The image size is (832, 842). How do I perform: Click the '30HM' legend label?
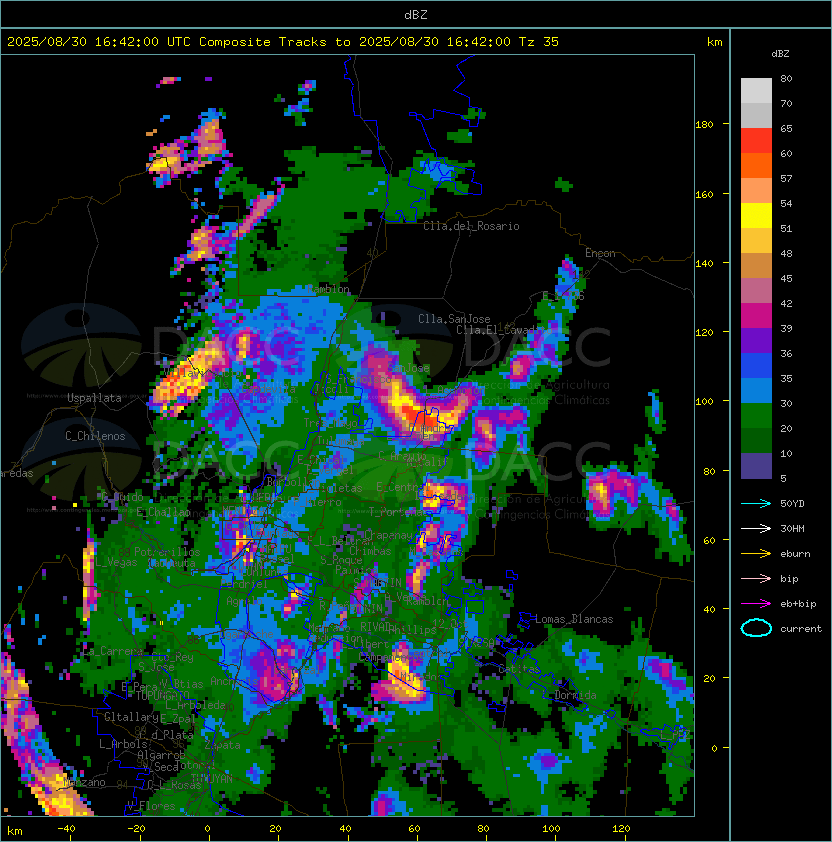(792, 528)
